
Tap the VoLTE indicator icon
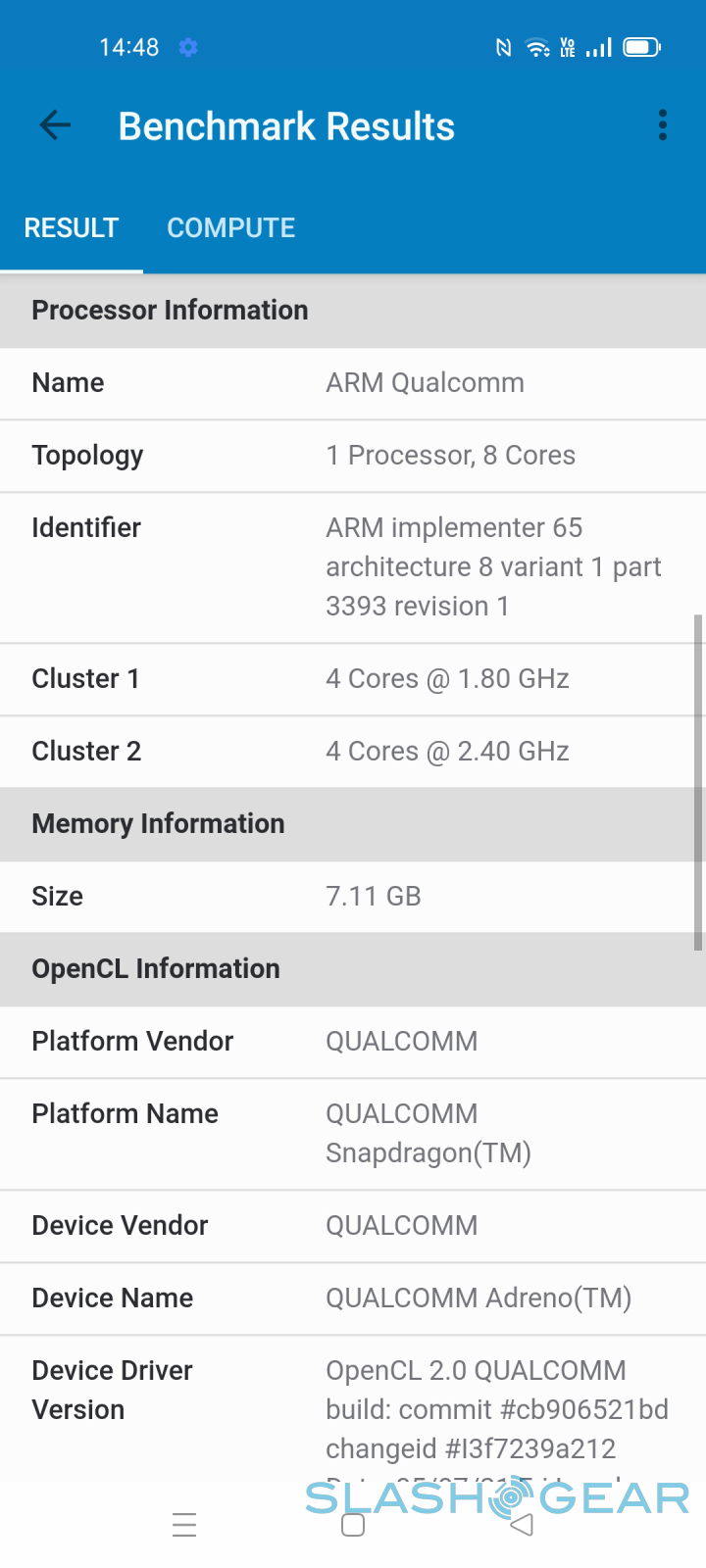pos(568,47)
